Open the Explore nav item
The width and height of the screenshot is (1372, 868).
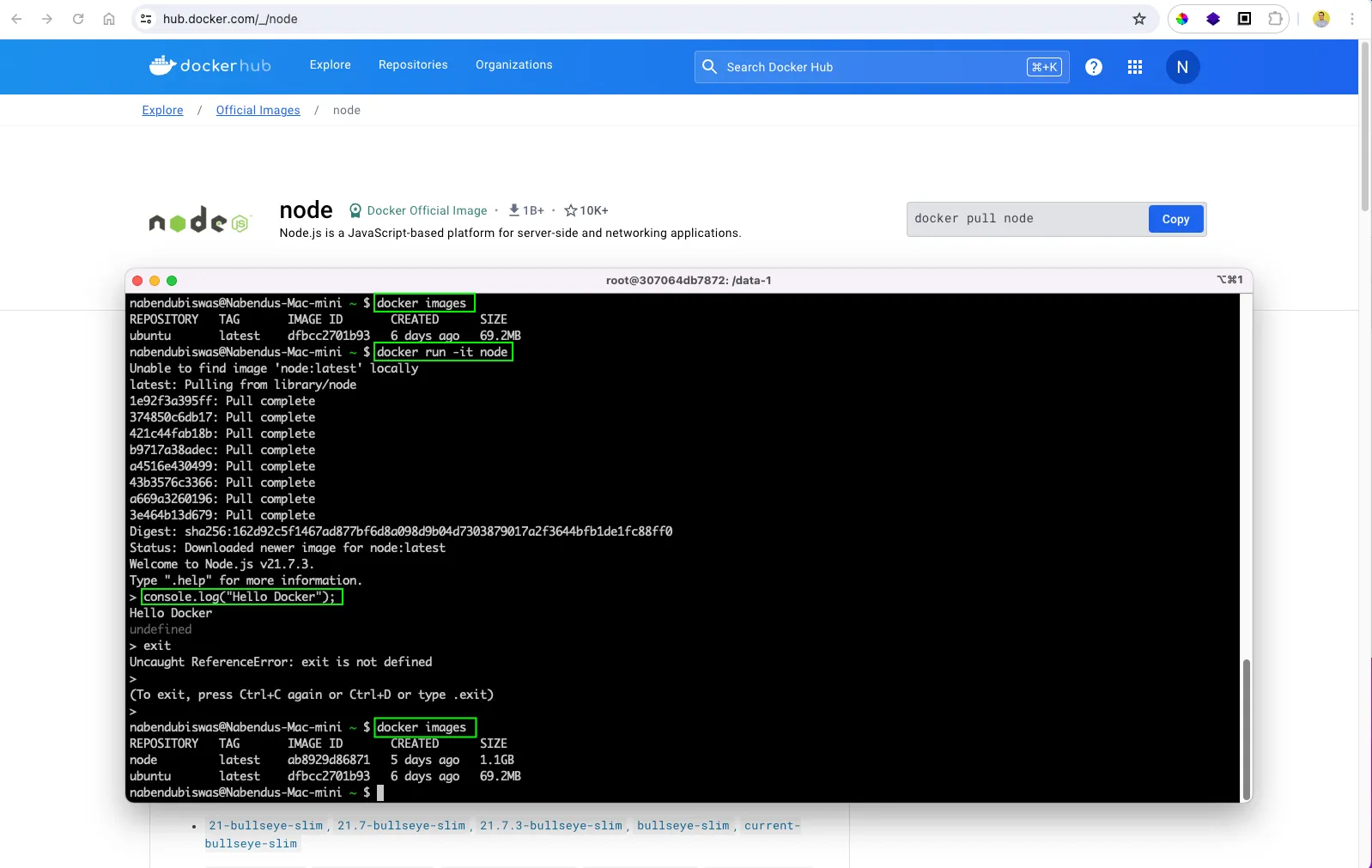click(x=331, y=65)
